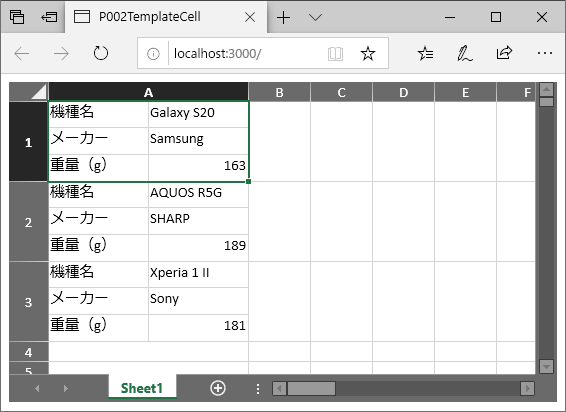Open the favorites hub icon
Screen dimensions: 566x412
point(426,53)
